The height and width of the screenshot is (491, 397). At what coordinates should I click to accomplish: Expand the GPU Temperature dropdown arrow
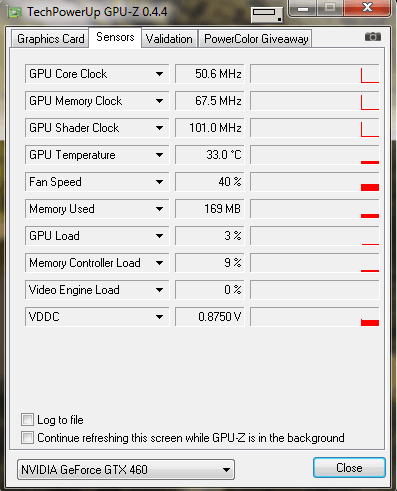159,155
